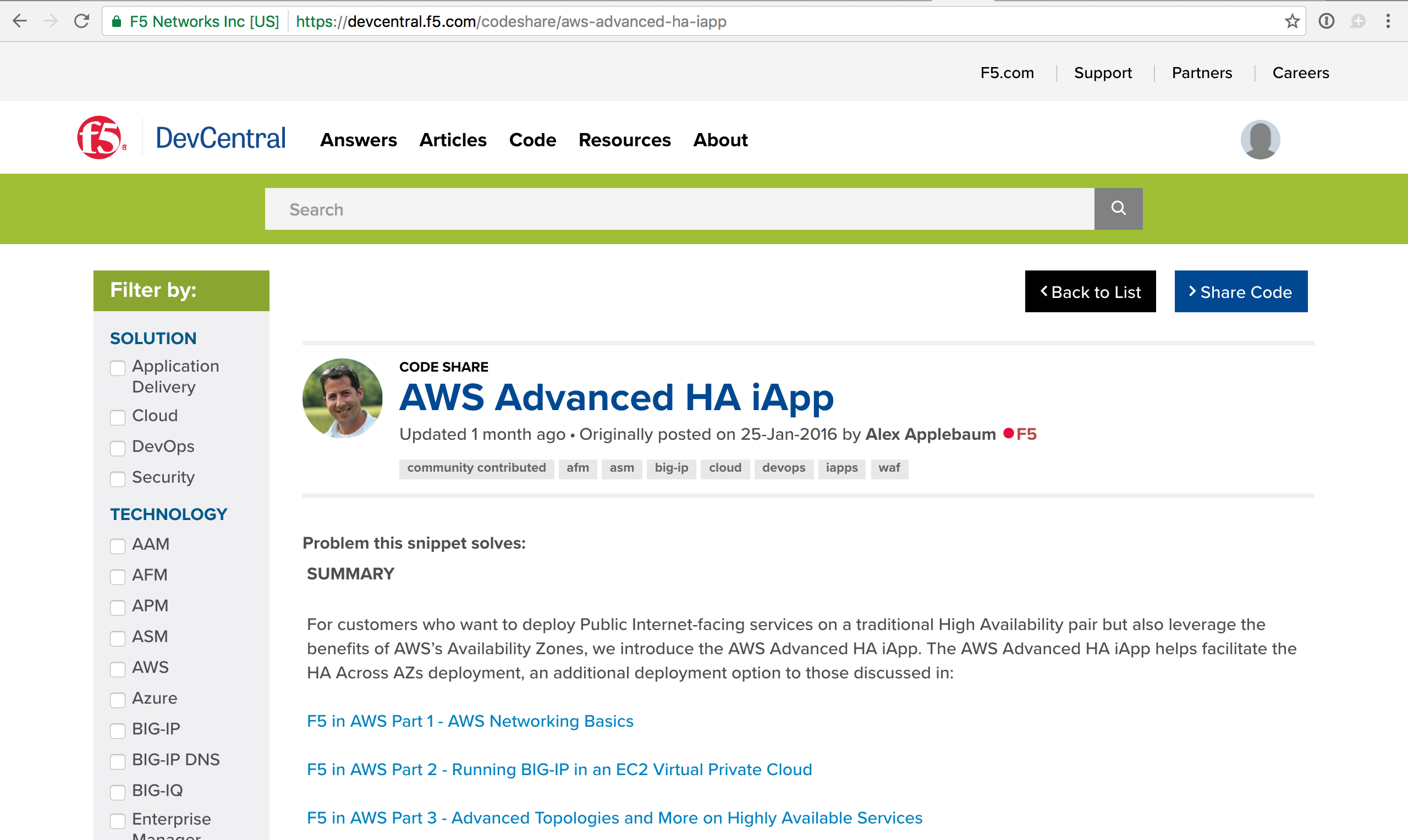Go back with the browser back arrow

tap(20, 21)
